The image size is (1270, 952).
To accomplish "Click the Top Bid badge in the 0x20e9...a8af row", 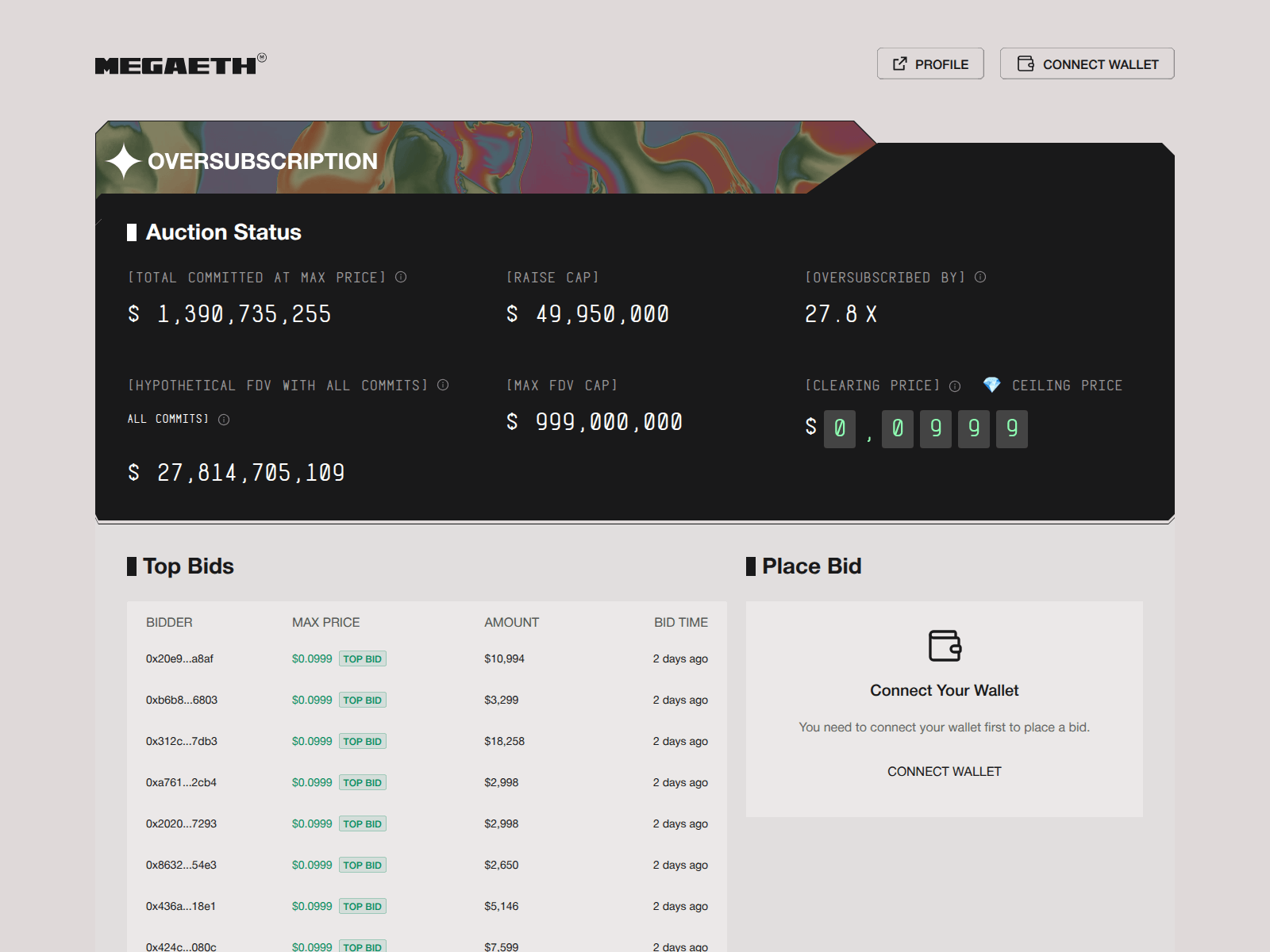I will 363,658.
